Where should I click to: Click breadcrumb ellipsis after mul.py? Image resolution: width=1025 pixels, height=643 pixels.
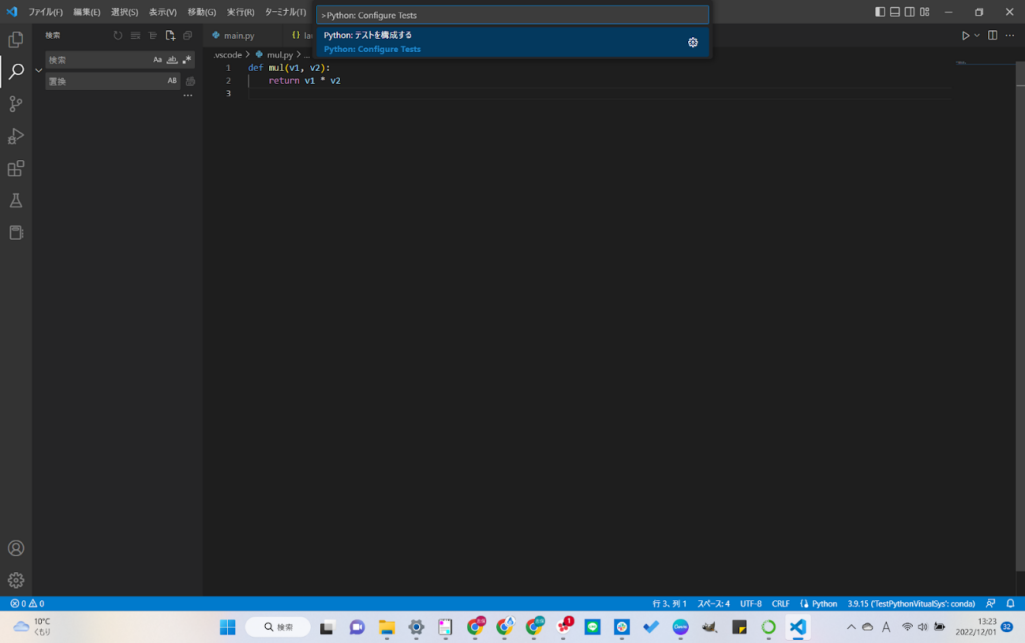pyautogui.click(x=307, y=55)
